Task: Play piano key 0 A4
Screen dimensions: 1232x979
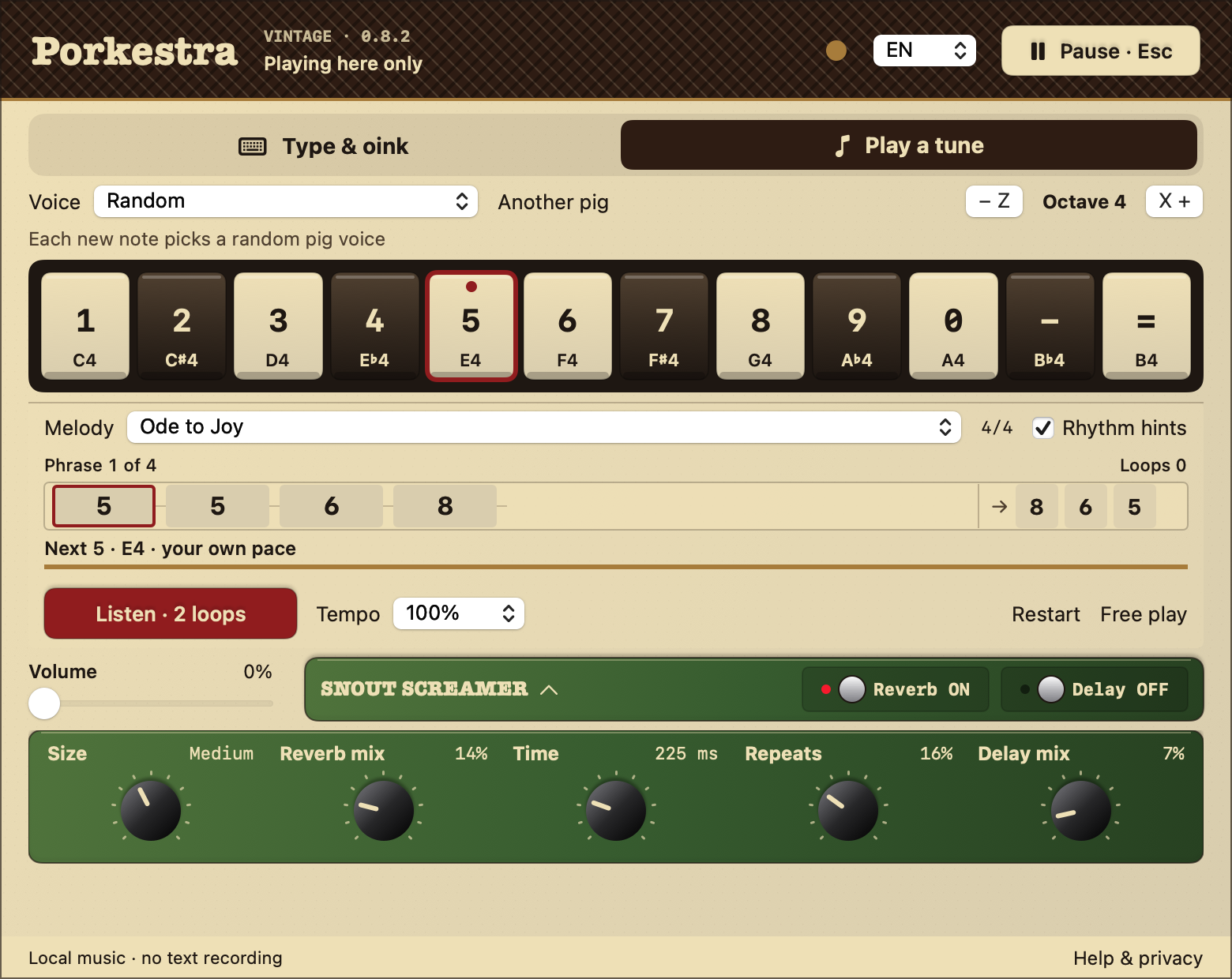Action: [x=953, y=326]
